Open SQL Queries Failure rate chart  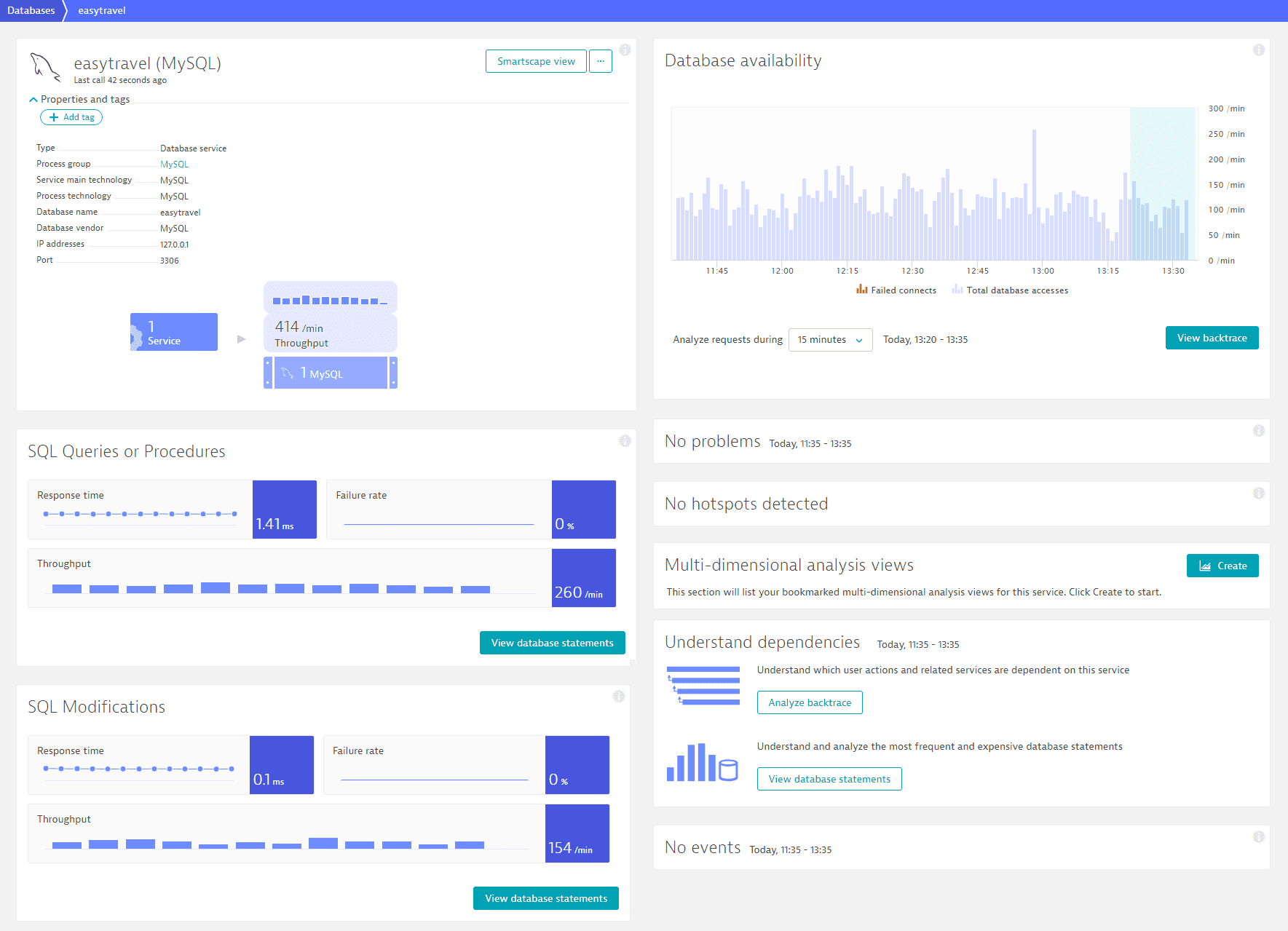click(x=471, y=510)
